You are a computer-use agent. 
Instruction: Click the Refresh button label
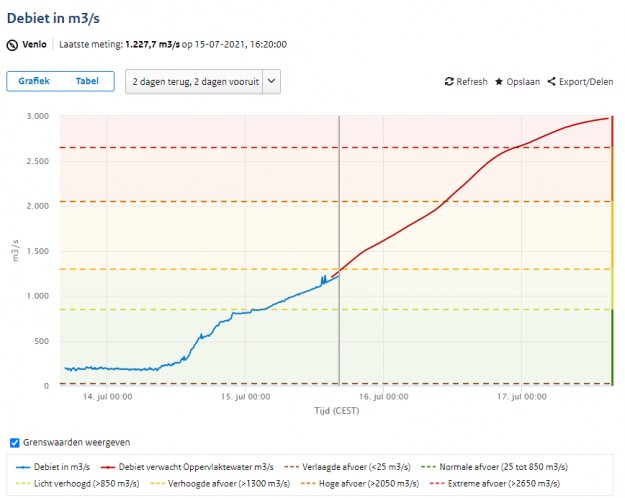(x=472, y=82)
